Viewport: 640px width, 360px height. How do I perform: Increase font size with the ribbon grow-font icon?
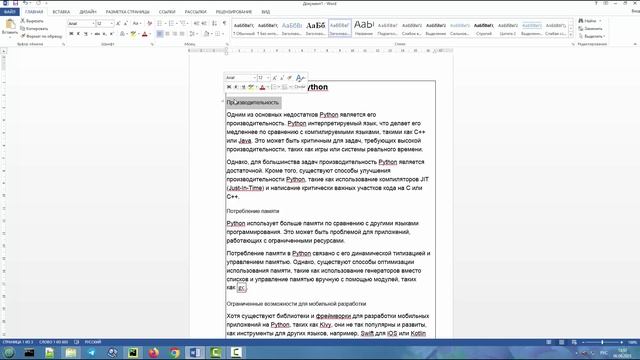click(x=118, y=24)
